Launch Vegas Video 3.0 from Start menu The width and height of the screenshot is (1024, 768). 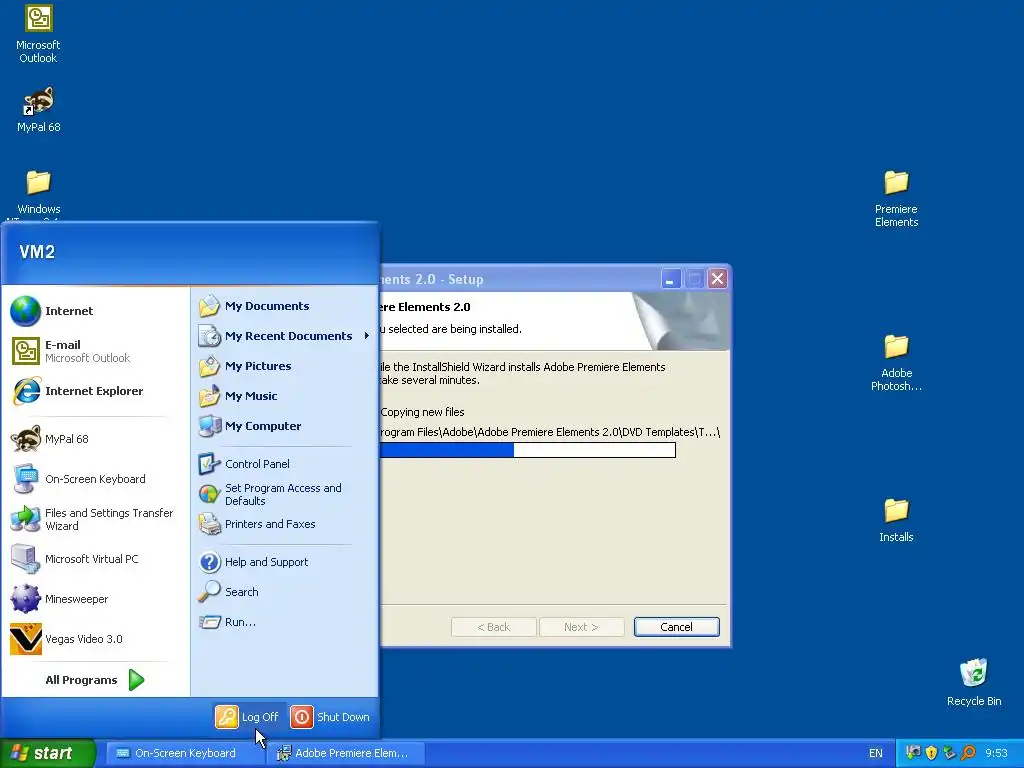[95, 639]
